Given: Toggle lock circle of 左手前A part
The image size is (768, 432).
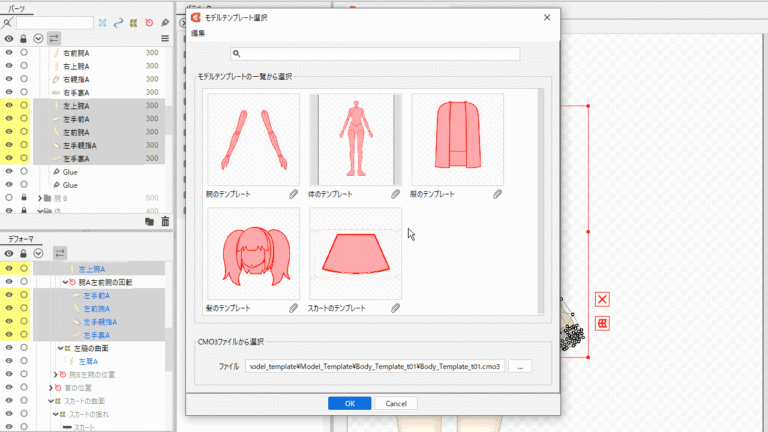Looking at the screenshot, I should coord(24,119).
